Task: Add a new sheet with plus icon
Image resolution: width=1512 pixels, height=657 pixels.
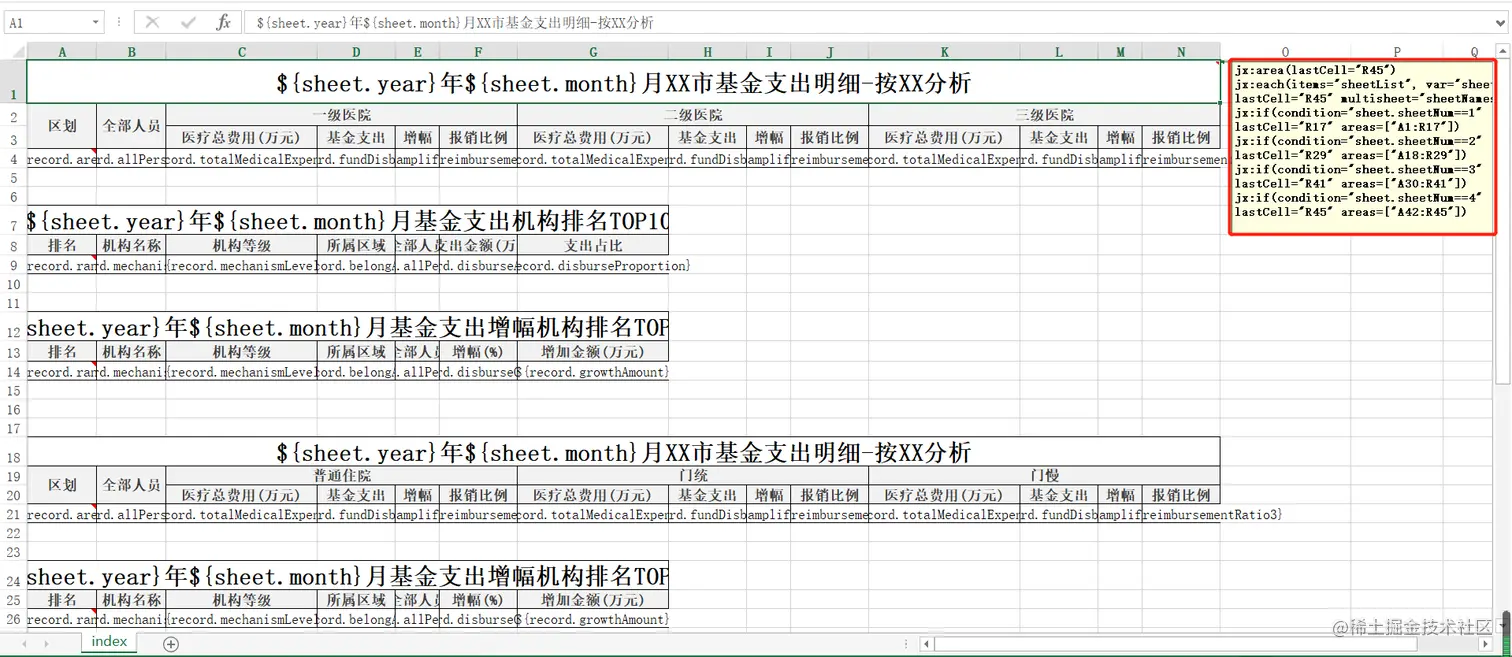Action: (x=171, y=643)
